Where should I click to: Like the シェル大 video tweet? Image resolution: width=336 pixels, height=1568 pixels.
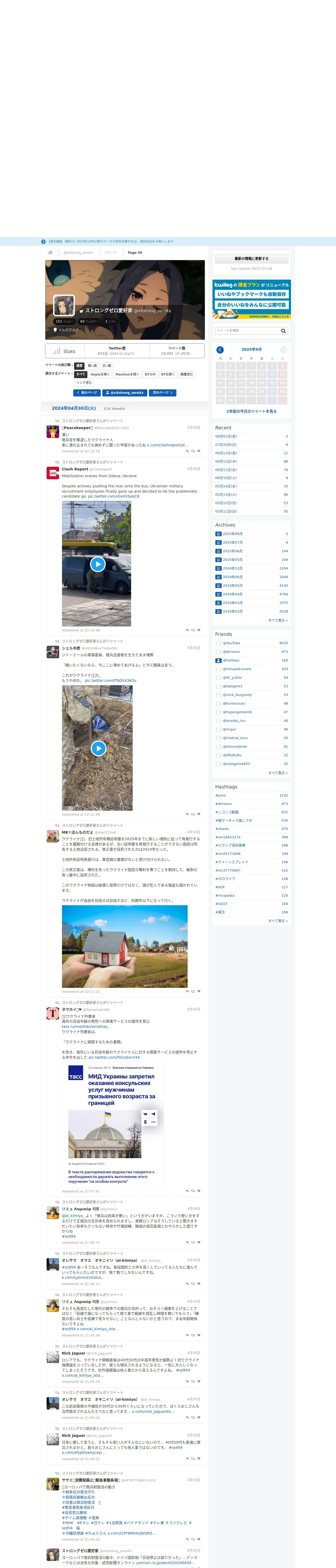coord(199,814)
